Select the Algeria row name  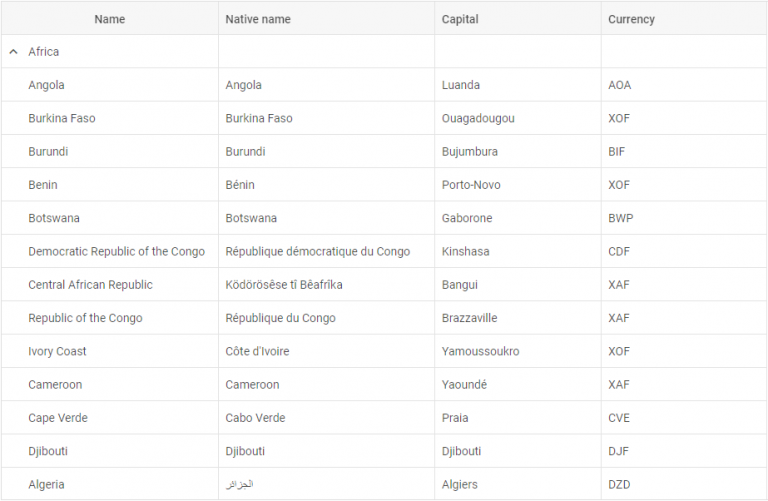click(x=46, y=484)
